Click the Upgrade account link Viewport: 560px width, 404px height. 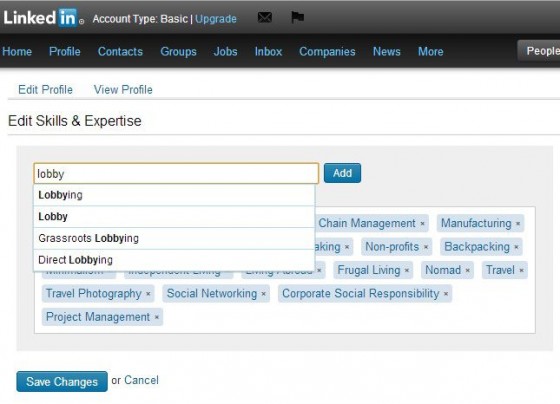(216, 19)
